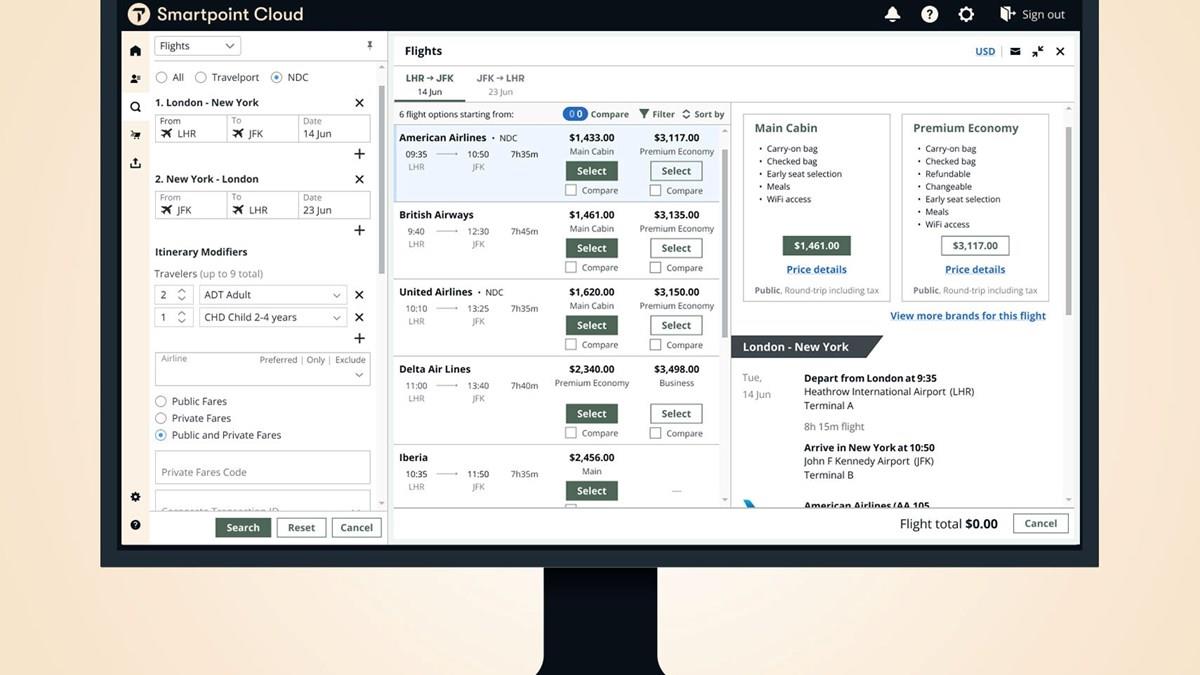The width and height of the screenshot is (1200, 675).
Task: Click the home icon in left sidebar
Action: click(135, 51)
